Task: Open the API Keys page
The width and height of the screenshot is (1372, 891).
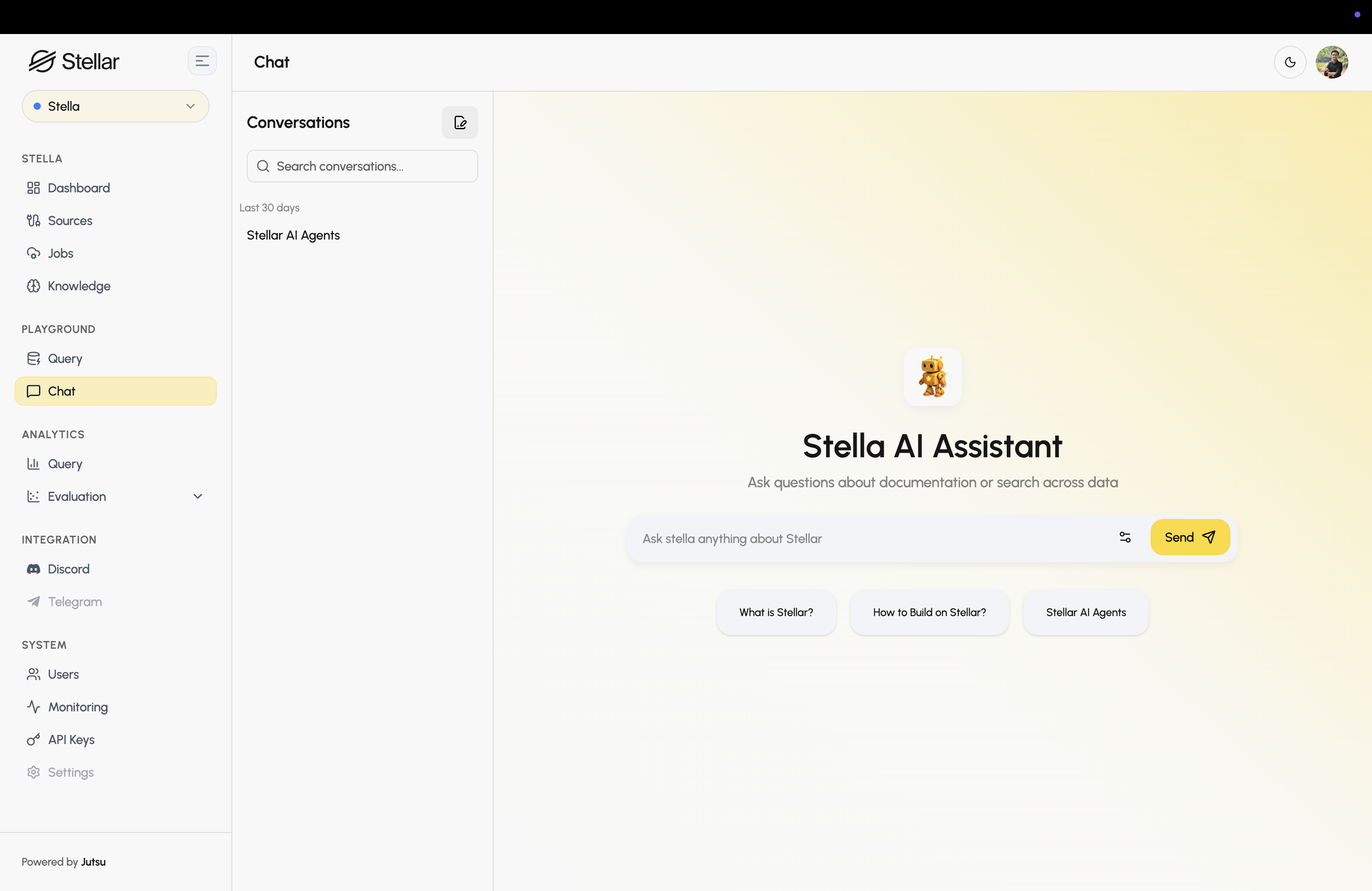Action: click(71, 739)
